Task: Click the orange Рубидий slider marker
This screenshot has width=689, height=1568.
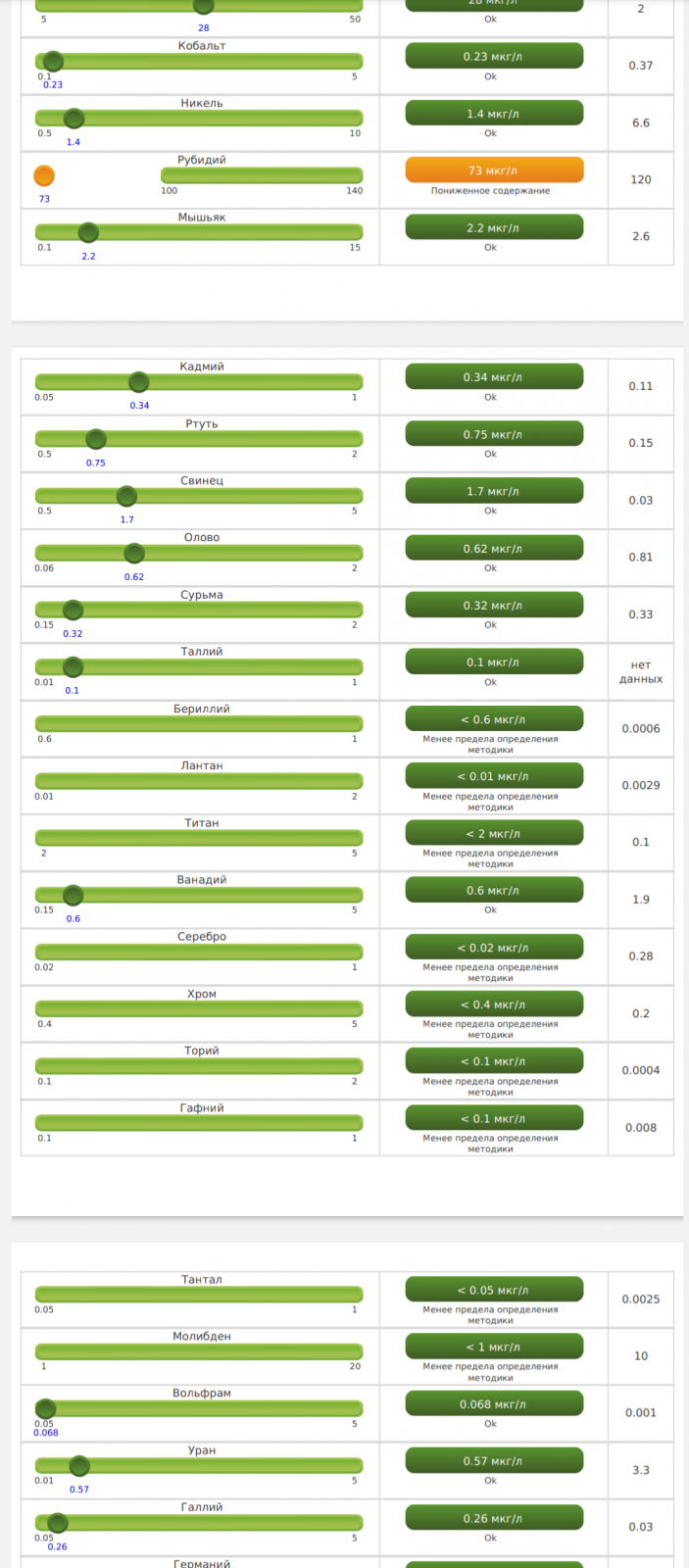Action: point(44,176)
